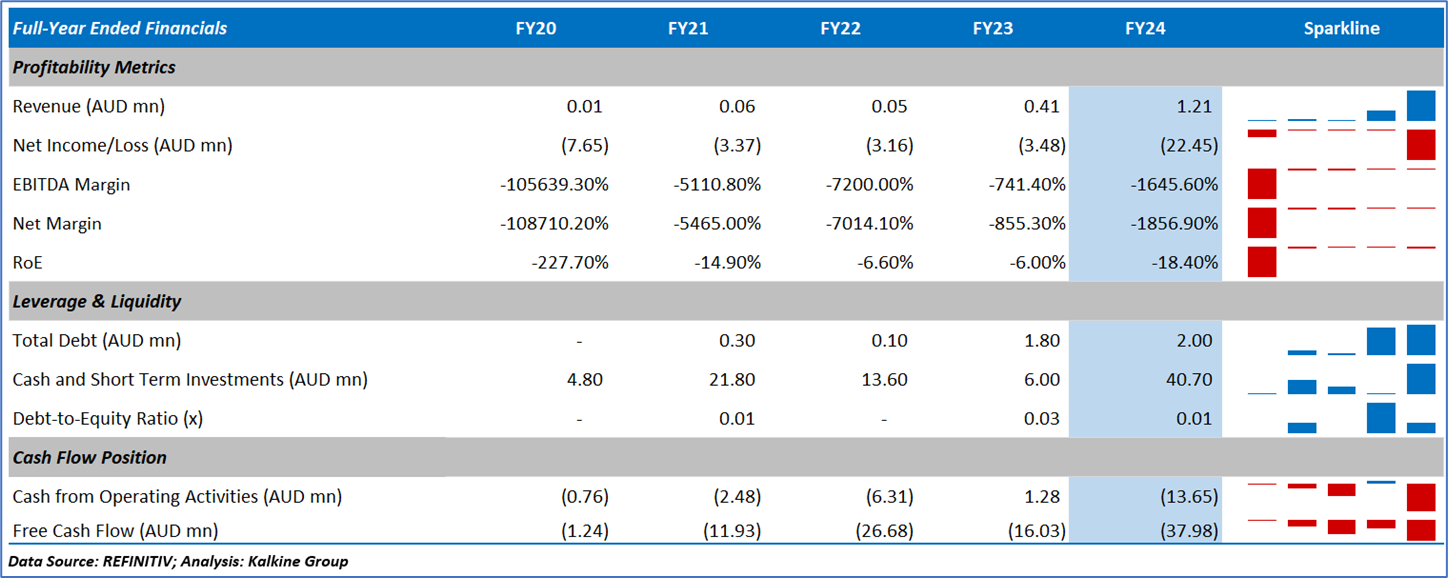Select the EBITDA Margin row label

(x=71, y=185)
